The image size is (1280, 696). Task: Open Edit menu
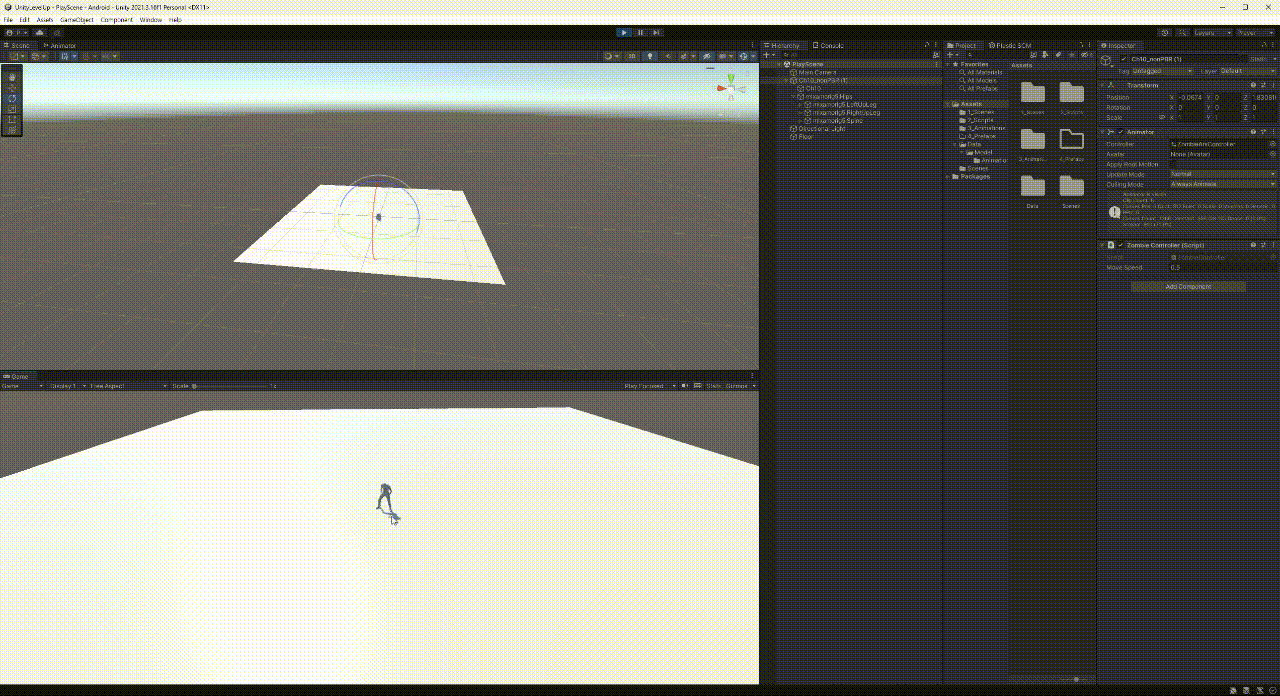[25, 20]
